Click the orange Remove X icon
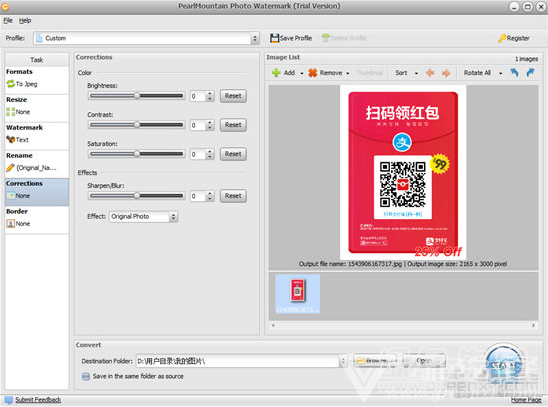Screen dimensions: 548x407 312,73
